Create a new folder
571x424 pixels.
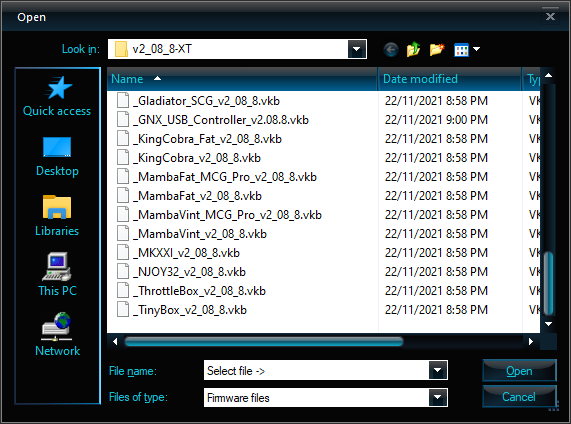click(x=437, y=49)
